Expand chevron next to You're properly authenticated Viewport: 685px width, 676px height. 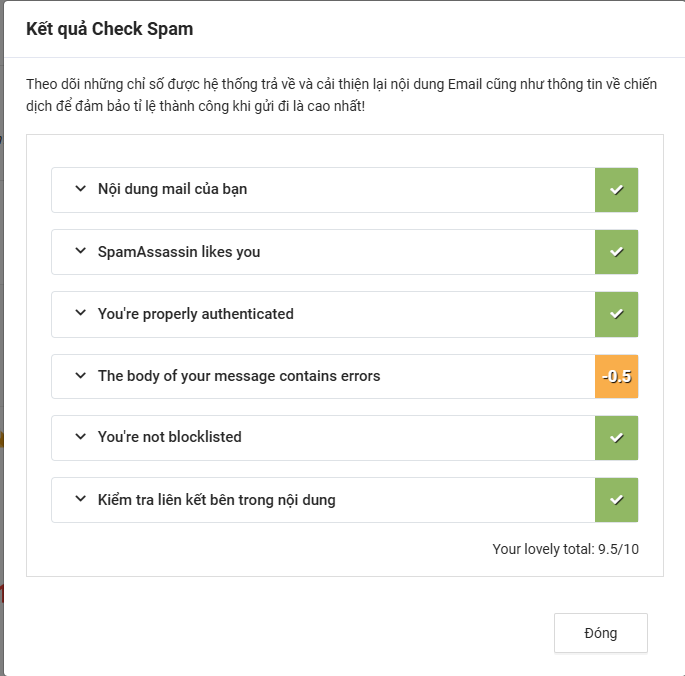80,314
